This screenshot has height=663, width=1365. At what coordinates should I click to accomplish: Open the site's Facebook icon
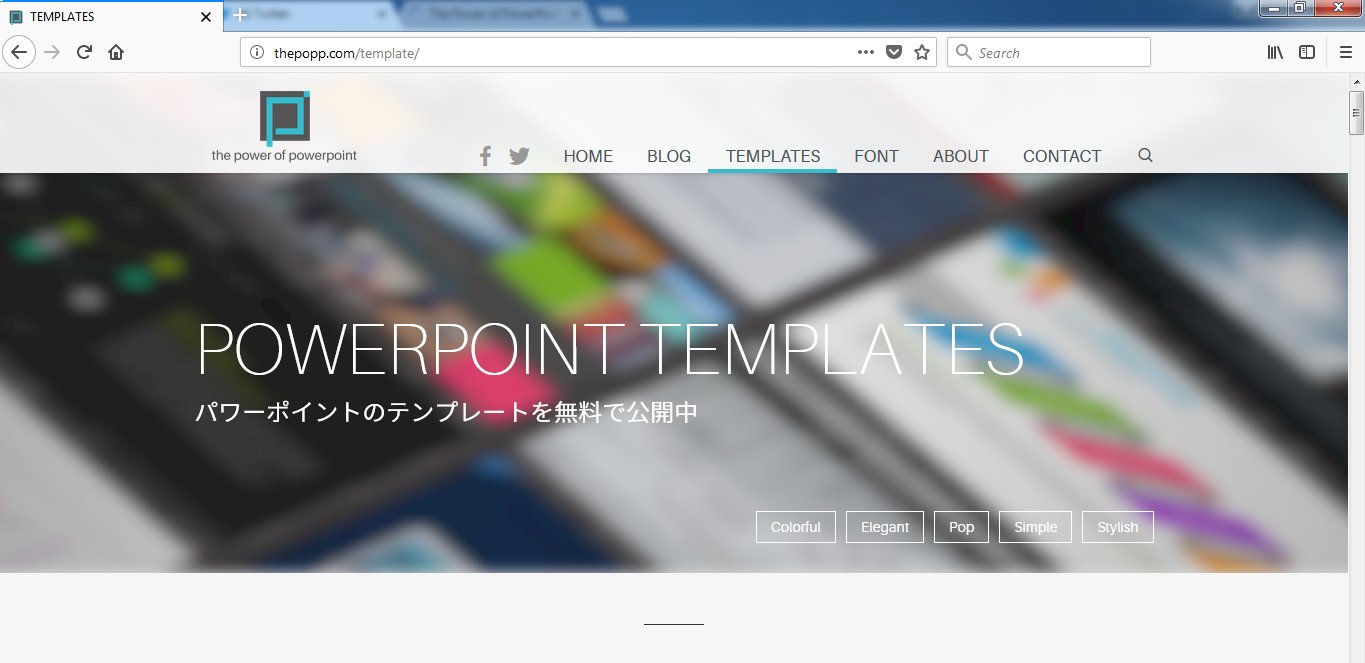(x=485, y=156)
